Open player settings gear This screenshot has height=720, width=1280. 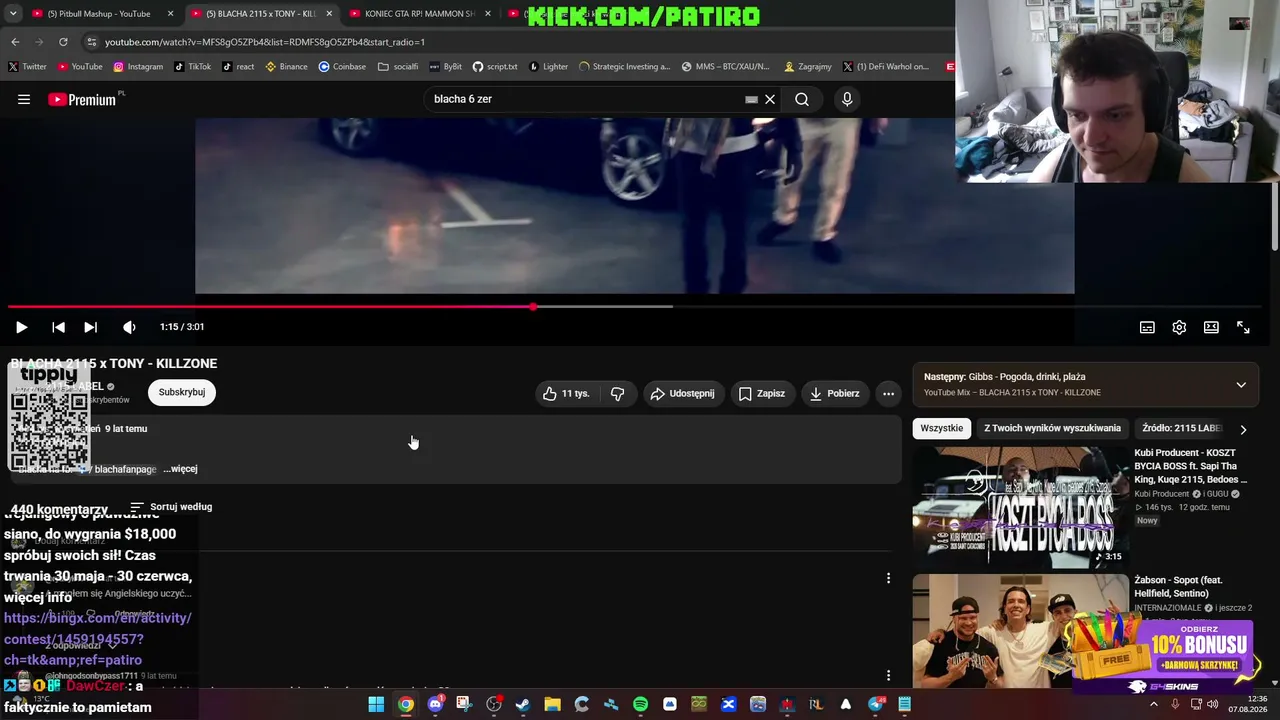1179,327
